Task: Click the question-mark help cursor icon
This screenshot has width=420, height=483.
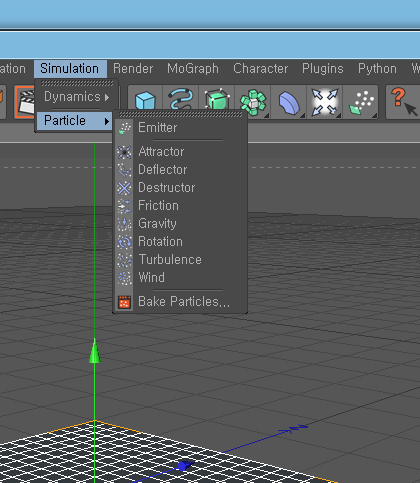Action: (403, 102)
